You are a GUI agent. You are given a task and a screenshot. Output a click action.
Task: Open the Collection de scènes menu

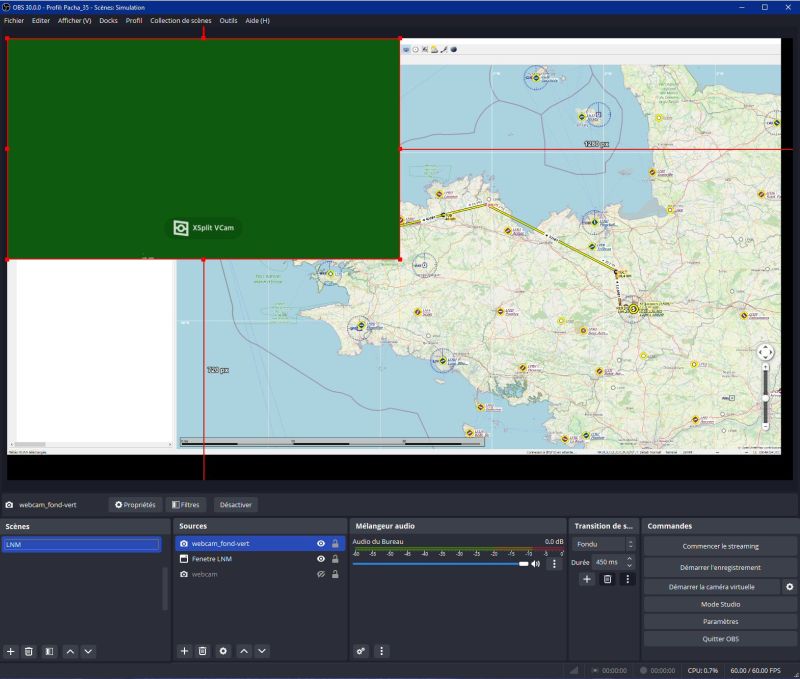click(x=181, y=20)
